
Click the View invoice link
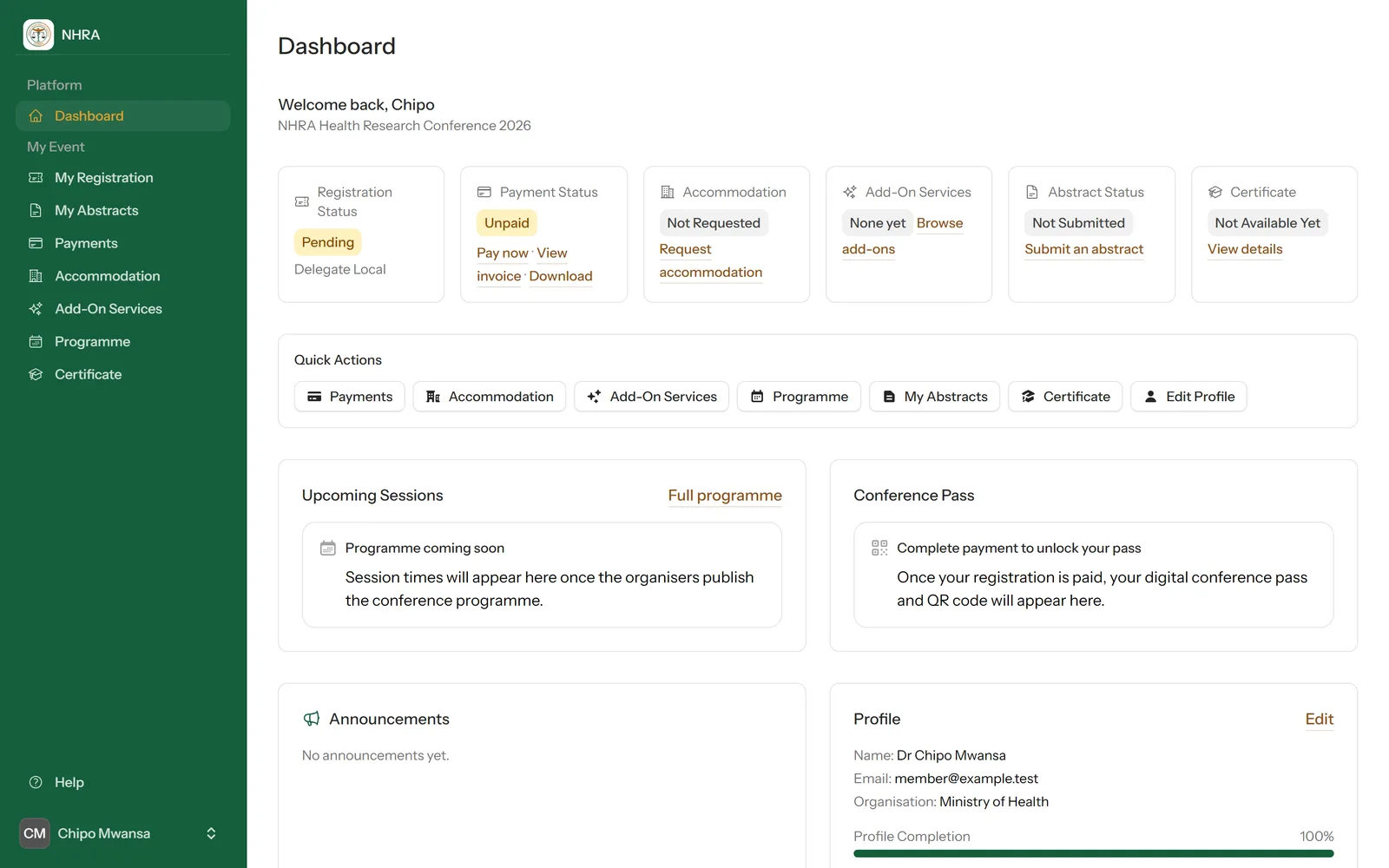552,253
